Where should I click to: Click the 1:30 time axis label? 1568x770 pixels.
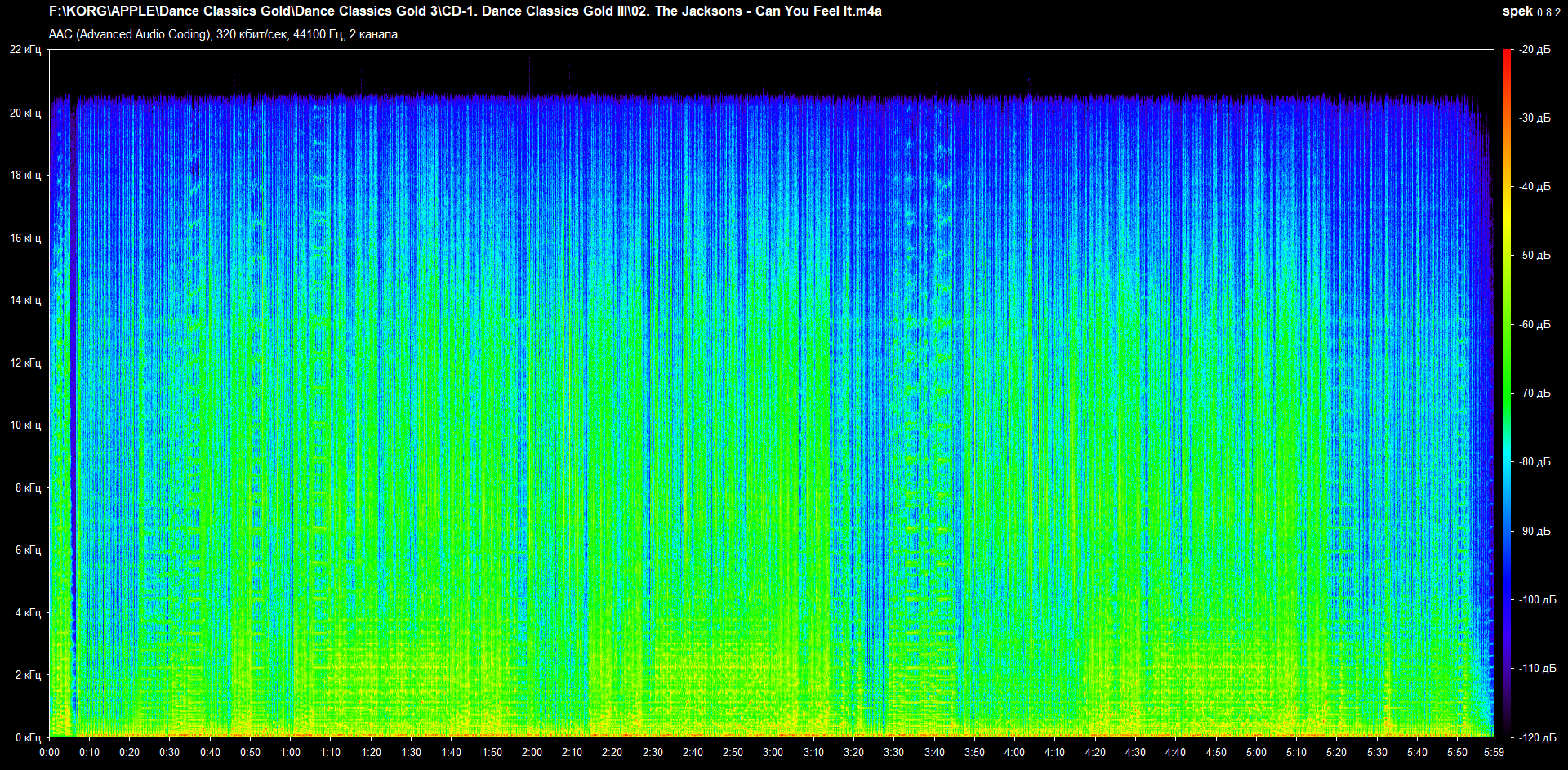point(412,752)
